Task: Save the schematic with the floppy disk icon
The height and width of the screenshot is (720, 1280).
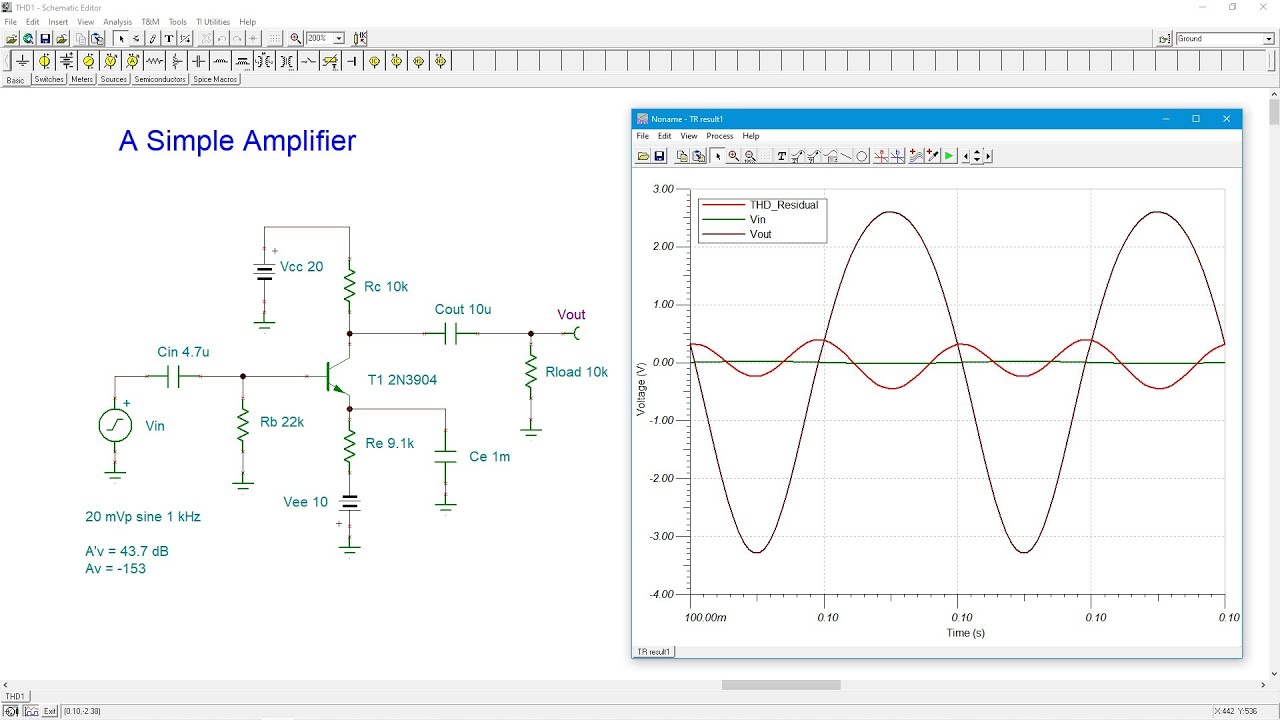Action: 45,38
